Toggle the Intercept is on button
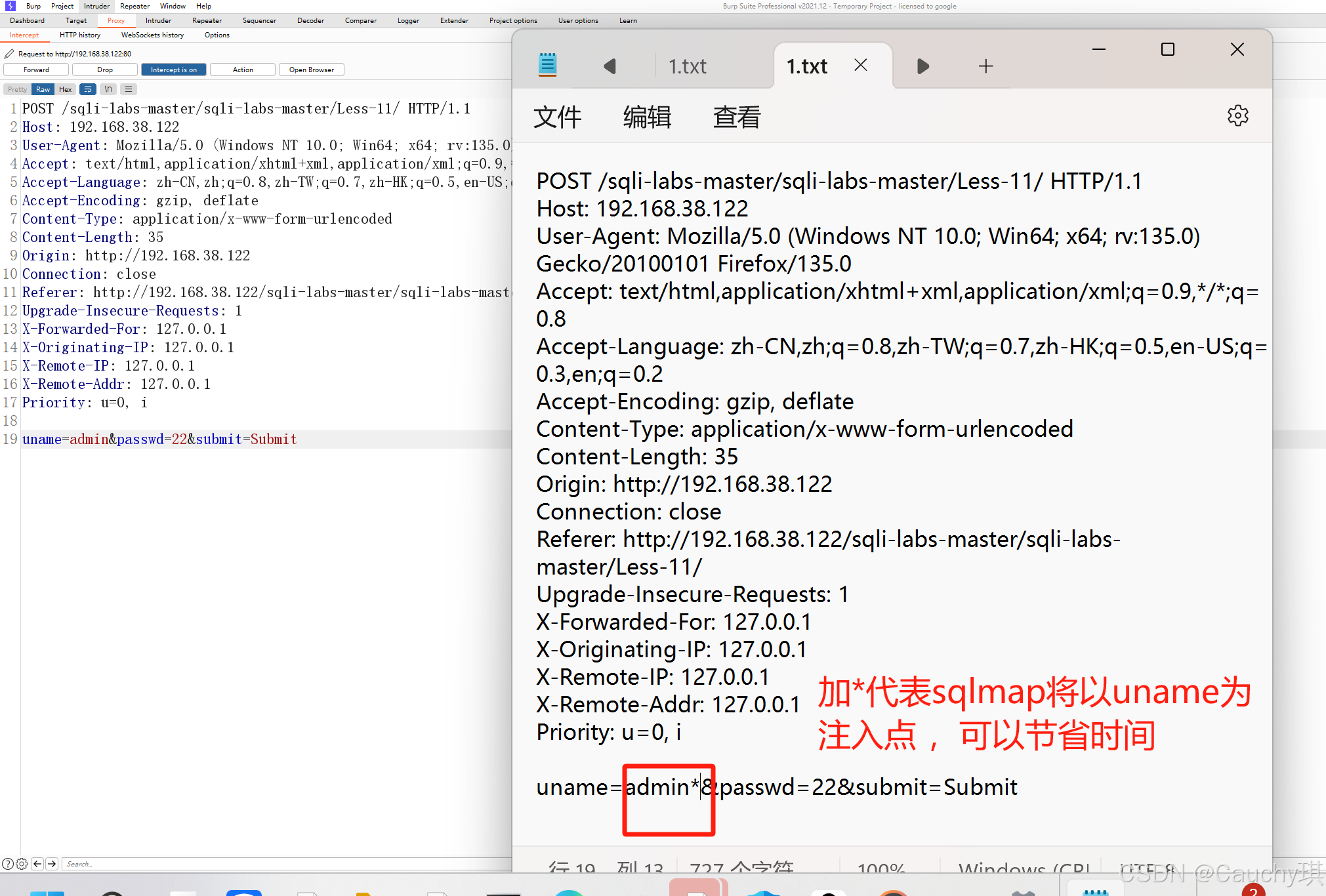 coord(174,70)
